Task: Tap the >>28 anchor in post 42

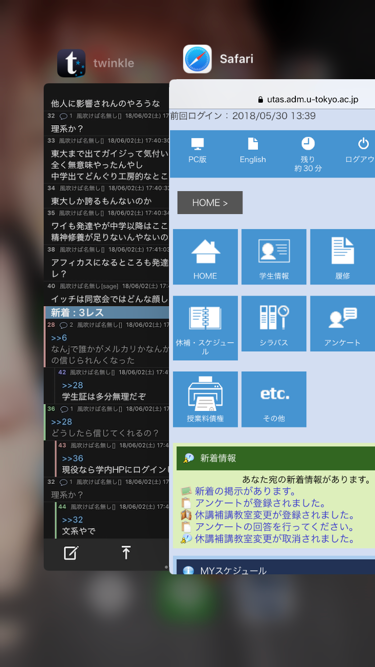Action: pyautogui.click(x=72, y=385)
